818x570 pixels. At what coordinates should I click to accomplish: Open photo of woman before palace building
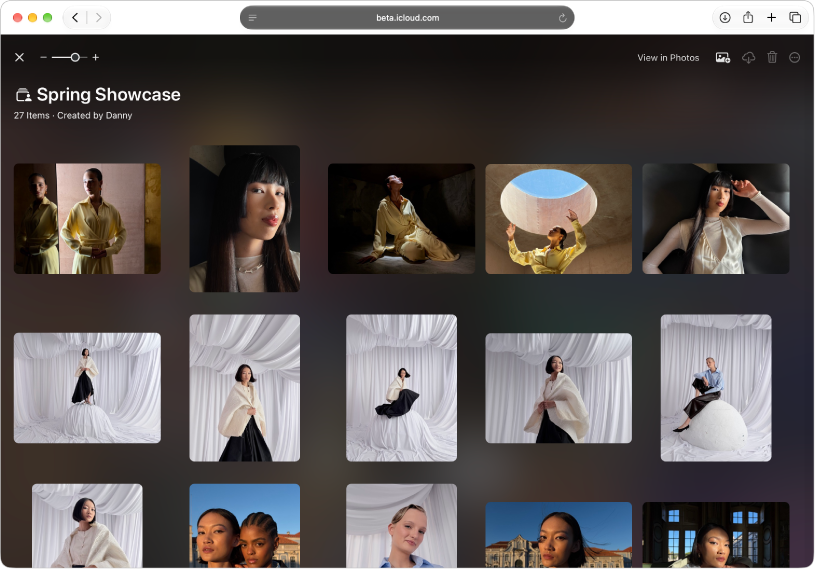pyautogui.click(x=558, y=535)
